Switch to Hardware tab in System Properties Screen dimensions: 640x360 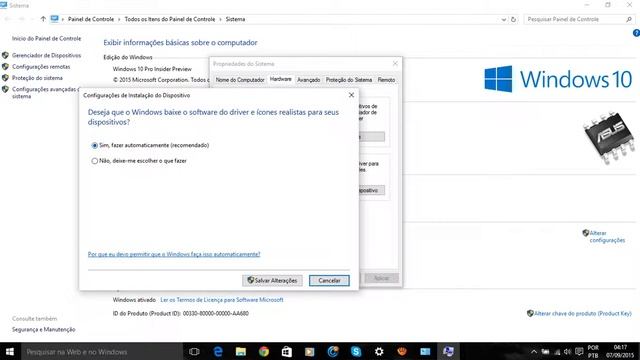[x=281, y=79]
